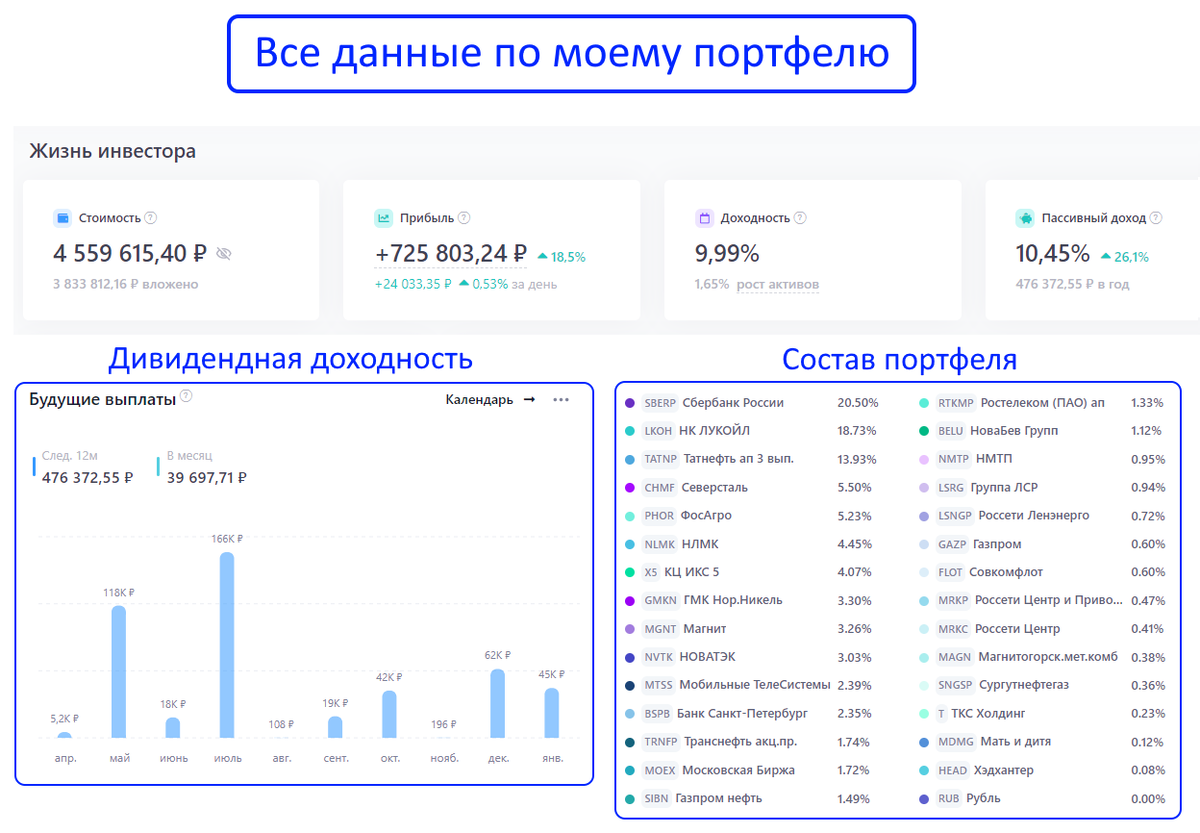
Task: Click the RTKMP ticker badge
Action: [x=955, y=403]
